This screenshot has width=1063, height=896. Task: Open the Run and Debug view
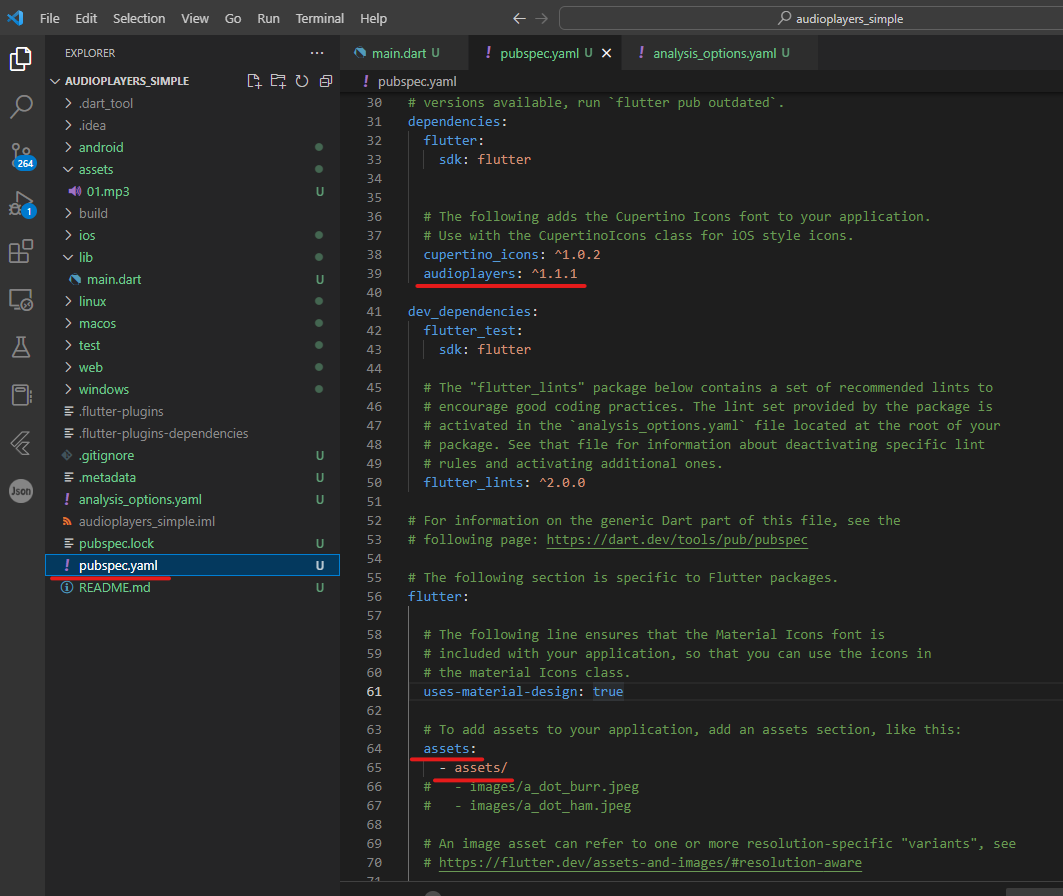tap(21, 204)
